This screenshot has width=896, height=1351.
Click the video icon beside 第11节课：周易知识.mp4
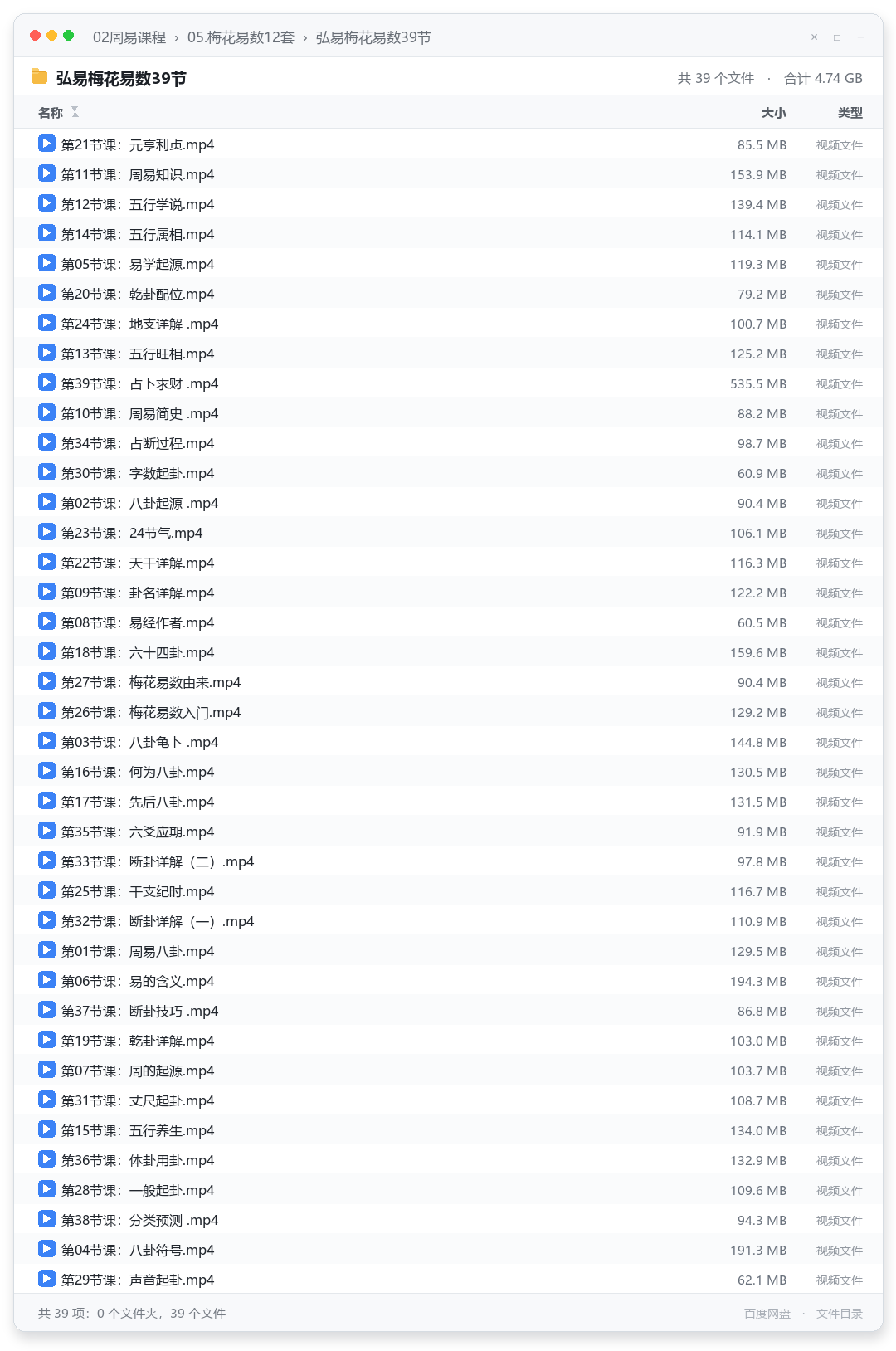pos(46,173)
